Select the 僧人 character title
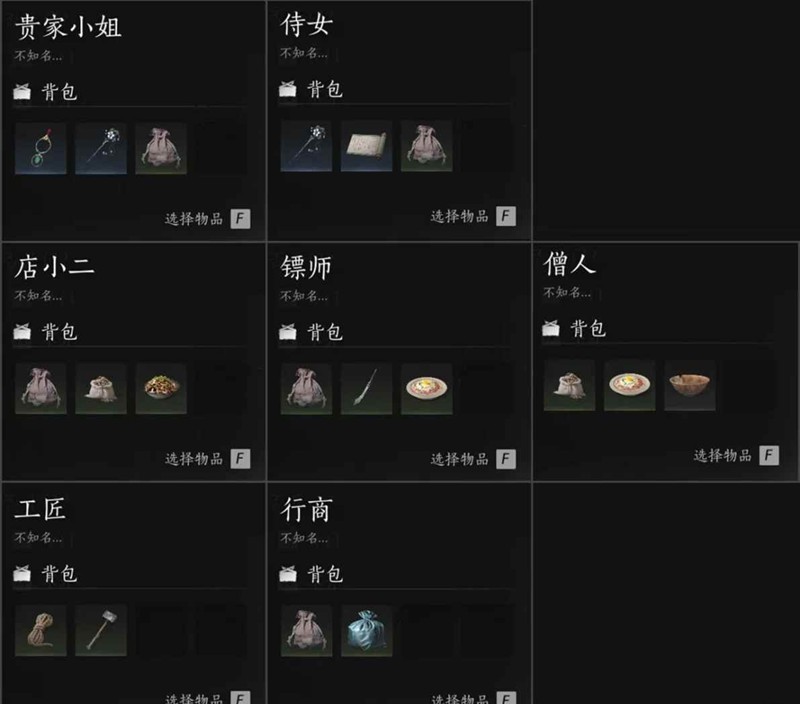The height and width of the screenshot is (704, 800). pos(569,264)
